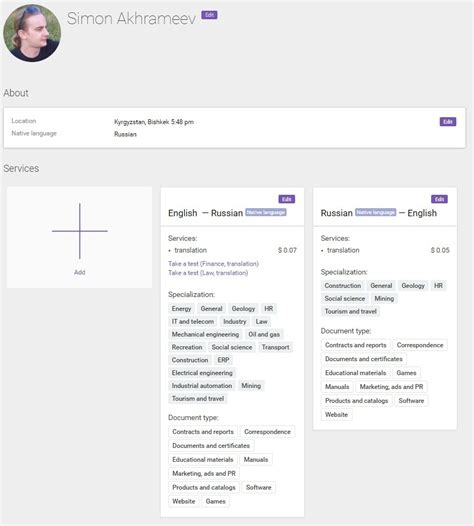Click the Add label under the plus
The width and height of the screenshot is (474, 526).
click(x=80, y=272)
